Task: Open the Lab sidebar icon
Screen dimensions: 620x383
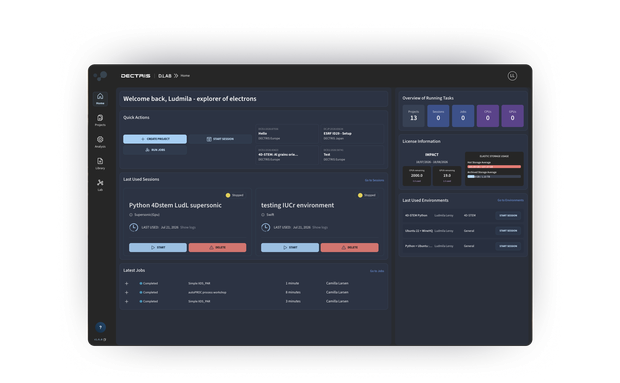Action: pos(100,185)
